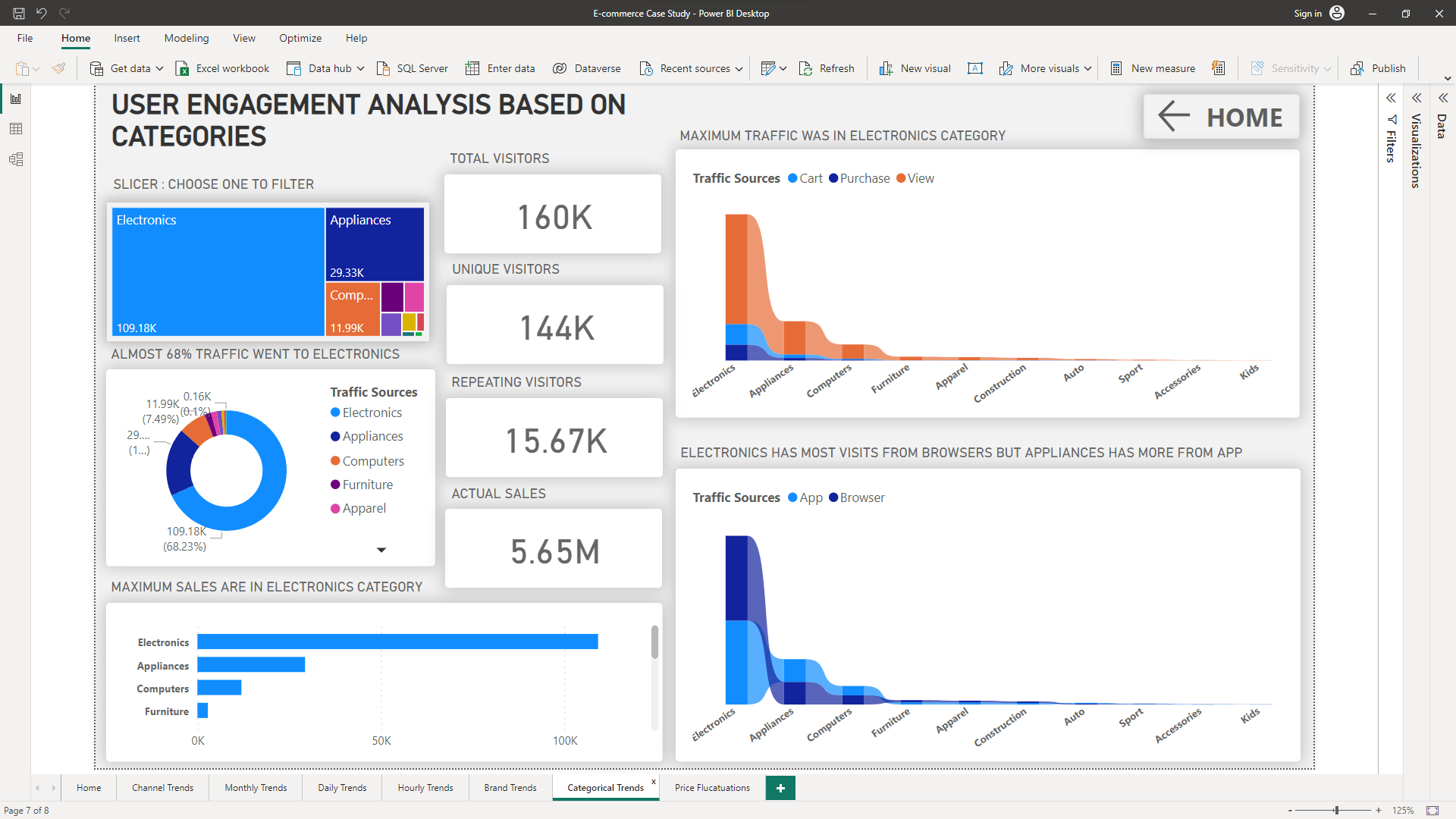Open the Get data dropdown arrow

coord(160,68)
